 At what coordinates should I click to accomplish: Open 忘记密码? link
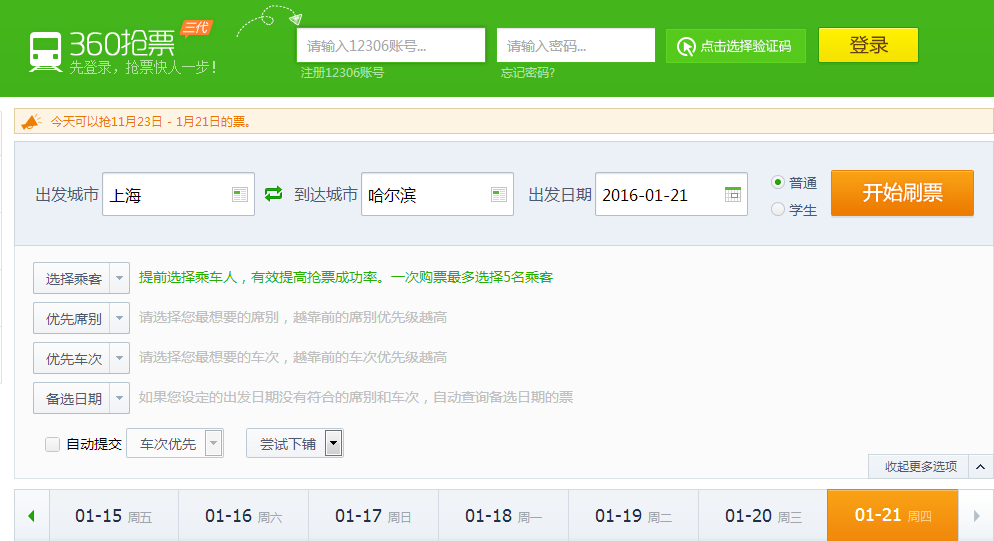click(x=528, y=73)
